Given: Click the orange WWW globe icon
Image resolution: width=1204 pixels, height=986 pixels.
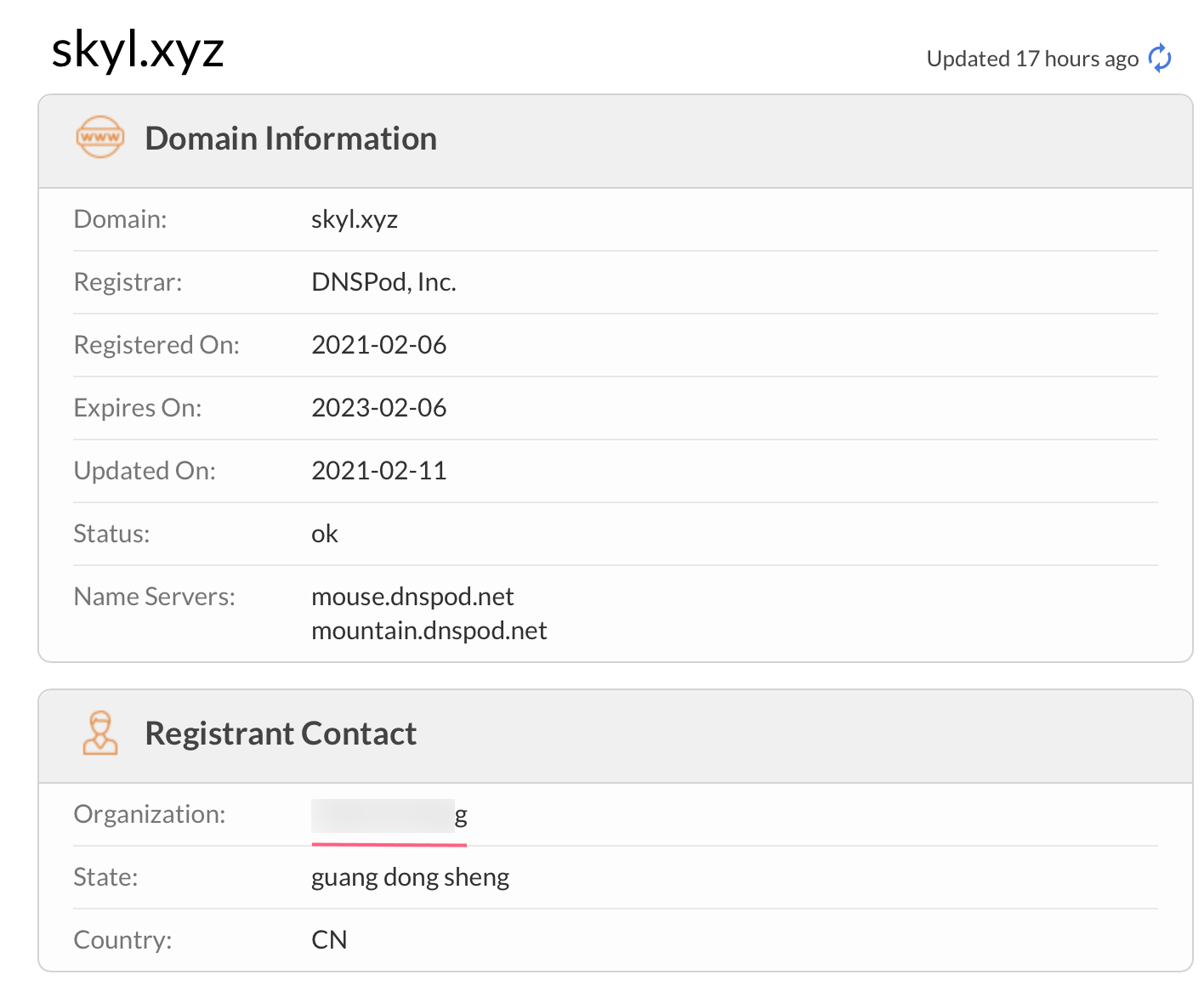Looking at the screenshot, I should tap(100, 138).
